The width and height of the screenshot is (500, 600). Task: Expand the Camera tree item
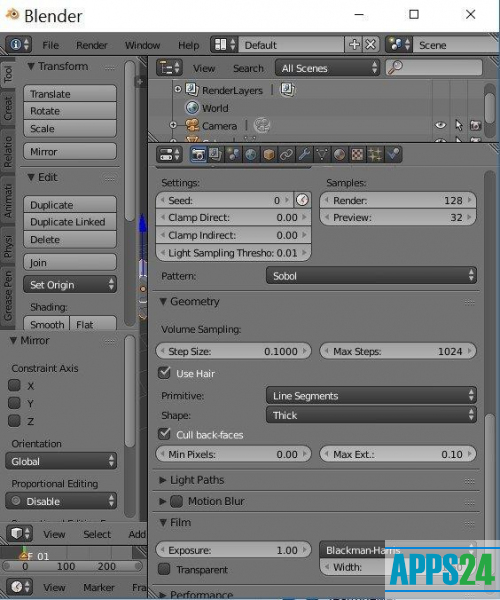[x=173, y=125]
